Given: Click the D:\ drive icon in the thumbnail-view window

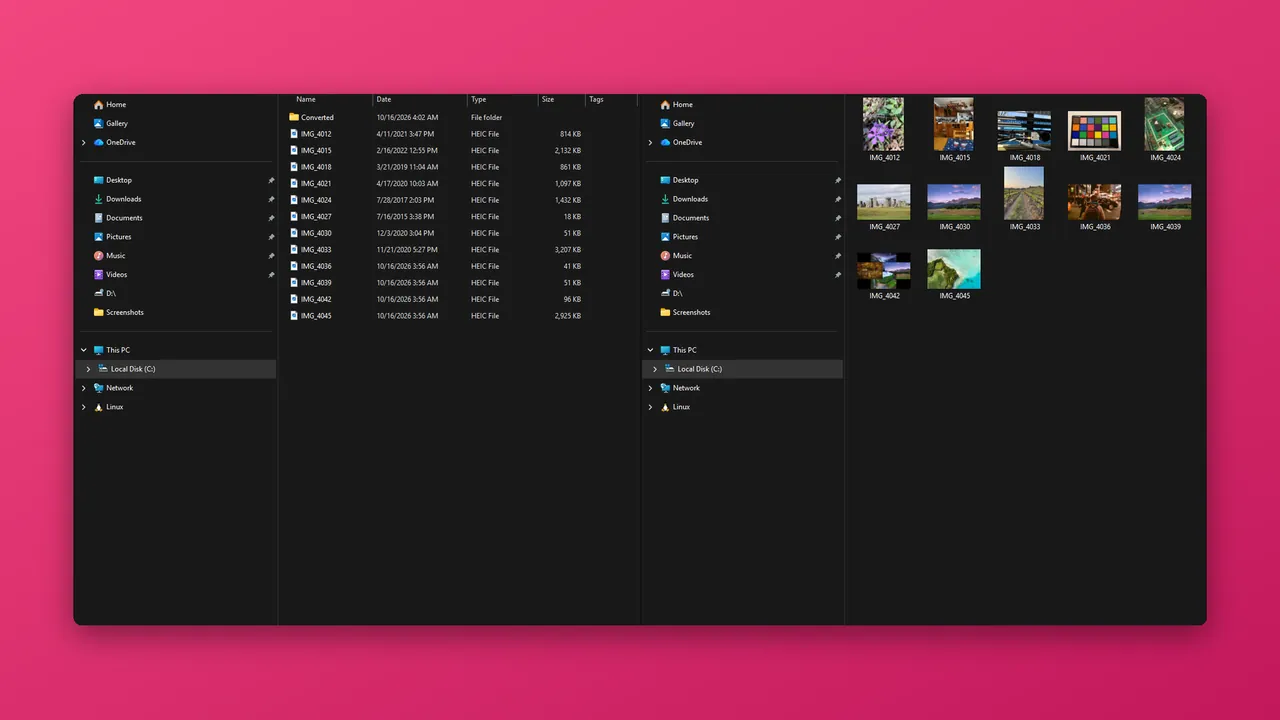Looking at the screenshot, I should point(665,294).
